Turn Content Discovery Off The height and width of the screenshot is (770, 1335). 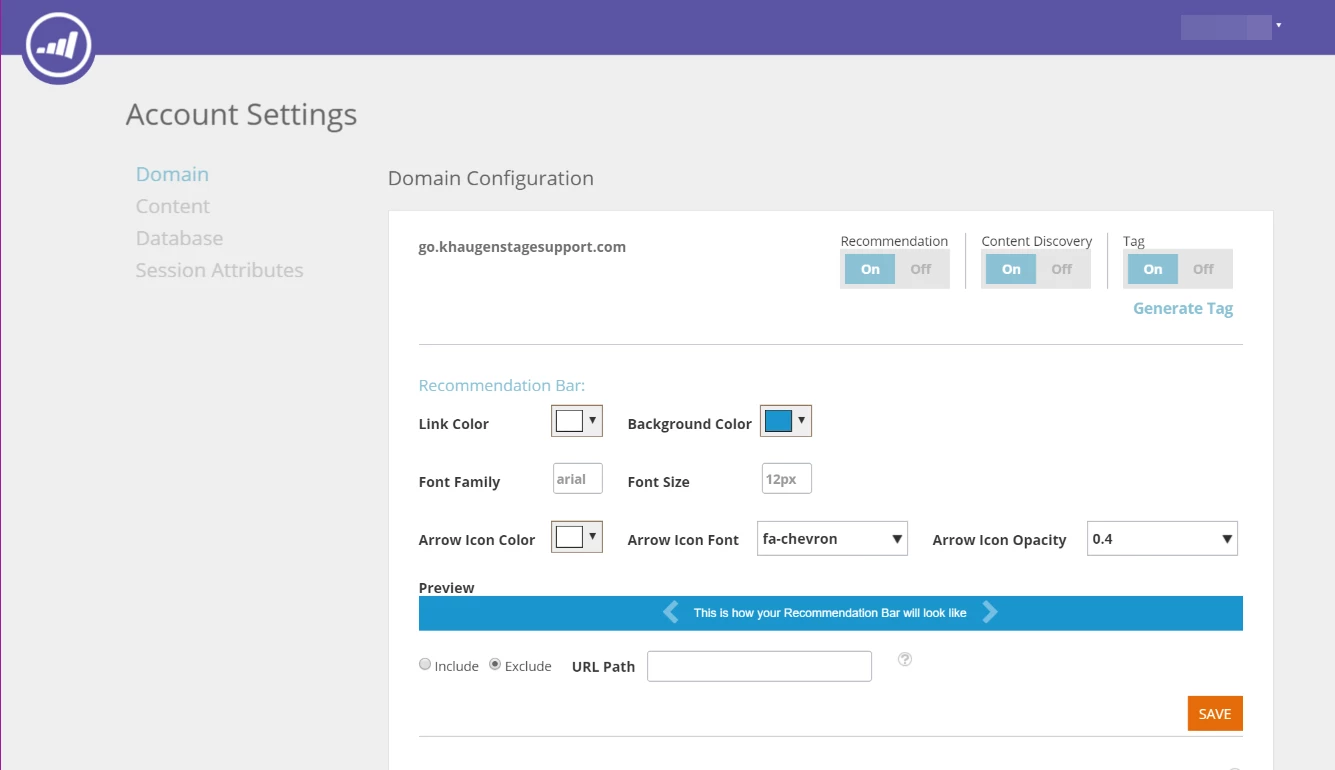click(x=1062, y=269)
